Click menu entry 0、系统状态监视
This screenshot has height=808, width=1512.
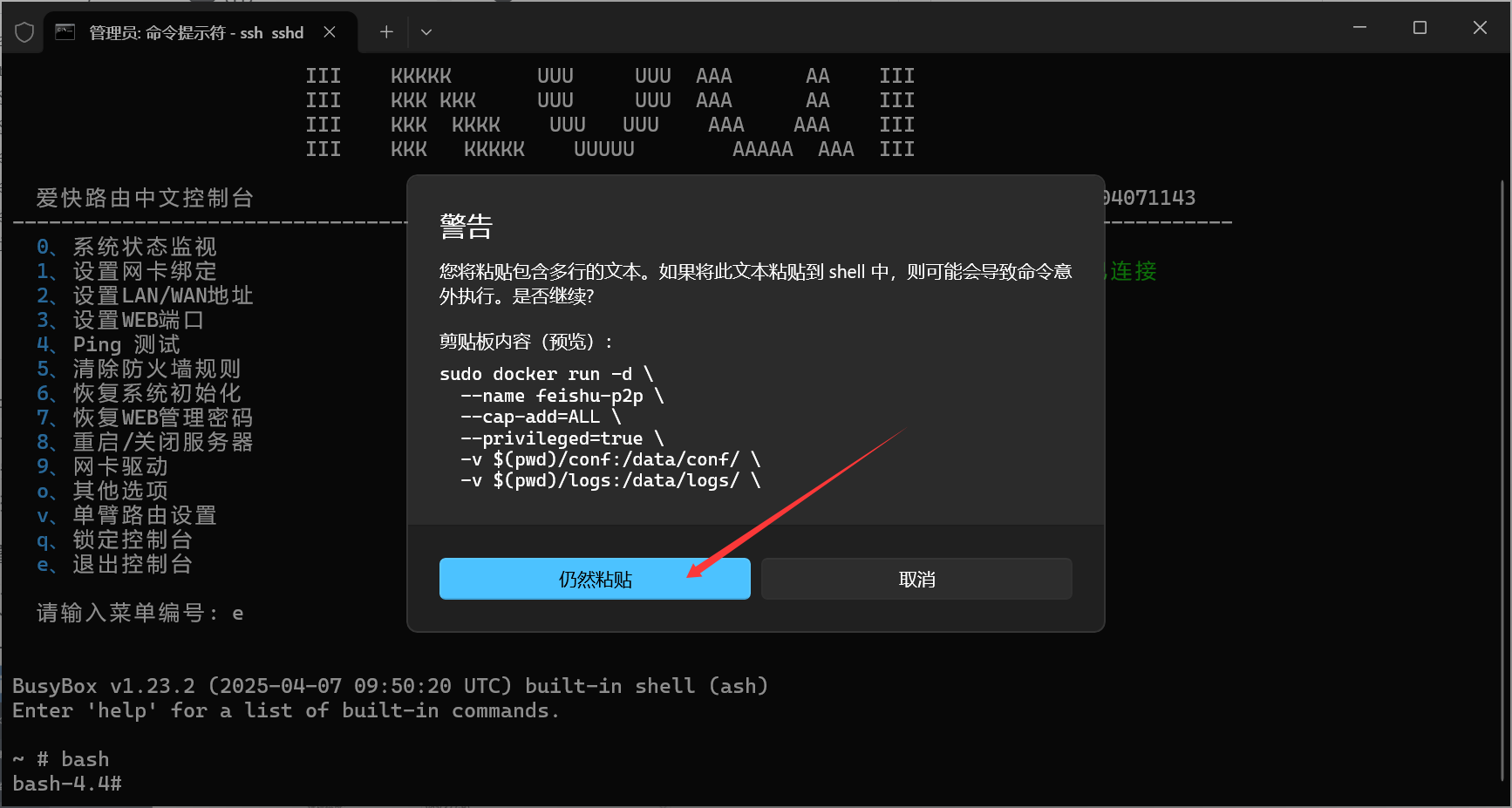pos(126,247)
